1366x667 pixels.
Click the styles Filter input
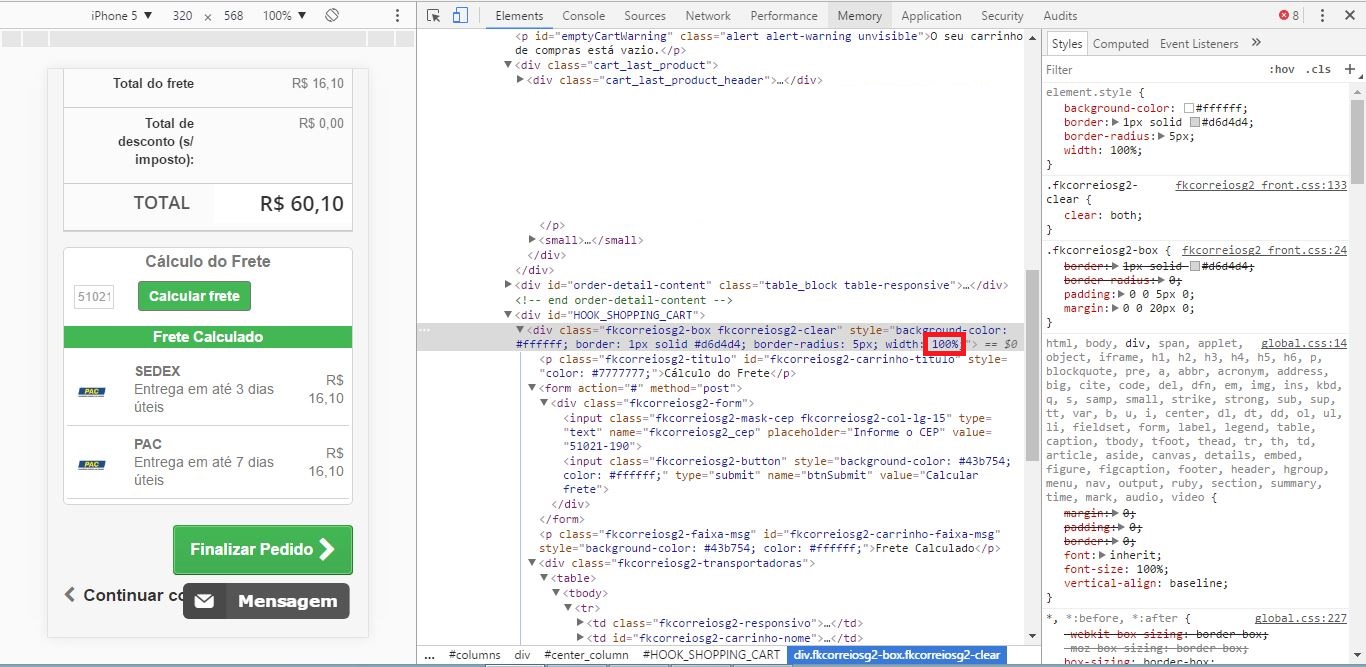coord(1150,70)
